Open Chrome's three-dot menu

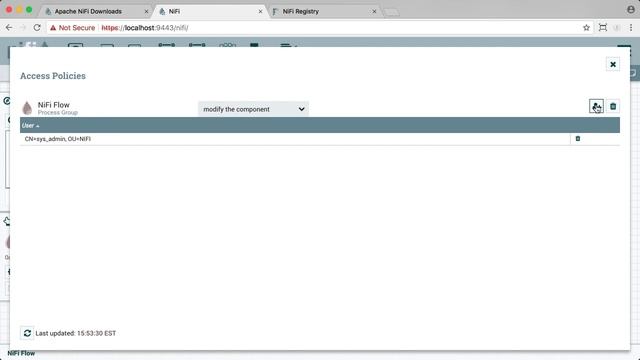point(631,28)
